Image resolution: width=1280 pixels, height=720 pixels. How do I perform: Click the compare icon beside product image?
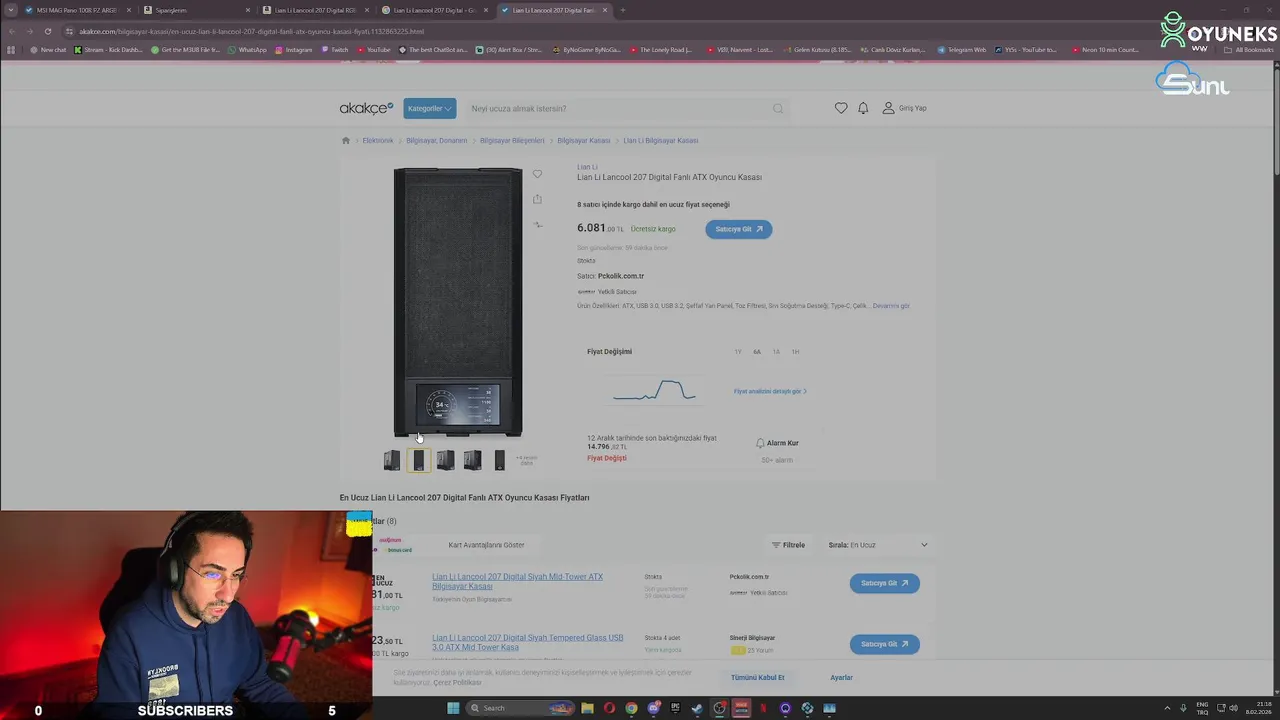pos(537,224)
